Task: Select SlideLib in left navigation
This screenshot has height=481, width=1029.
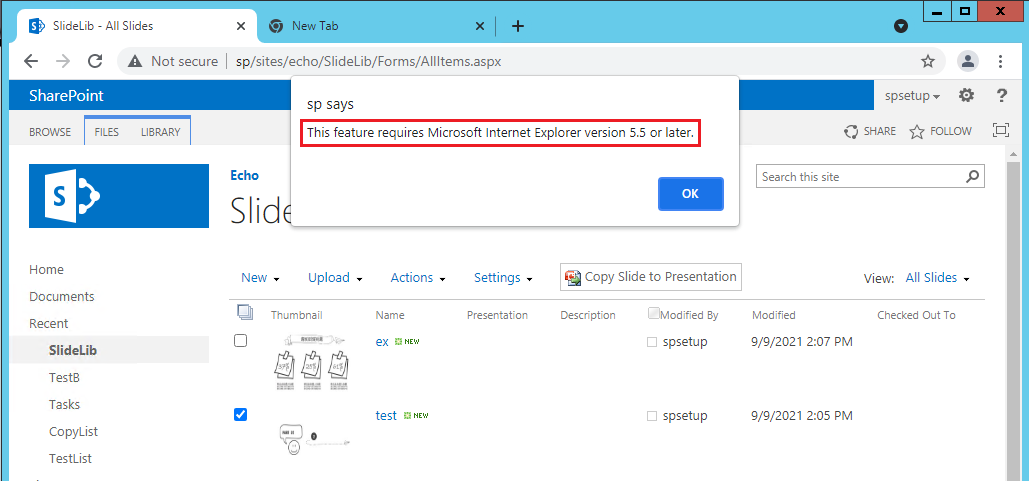Action: (x=73, y=350)
